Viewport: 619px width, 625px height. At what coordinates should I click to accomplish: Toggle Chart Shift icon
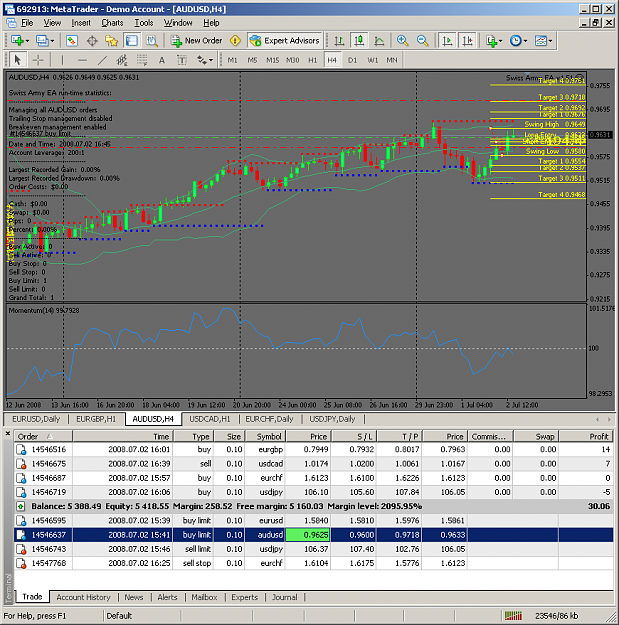[x=467, y=41]
